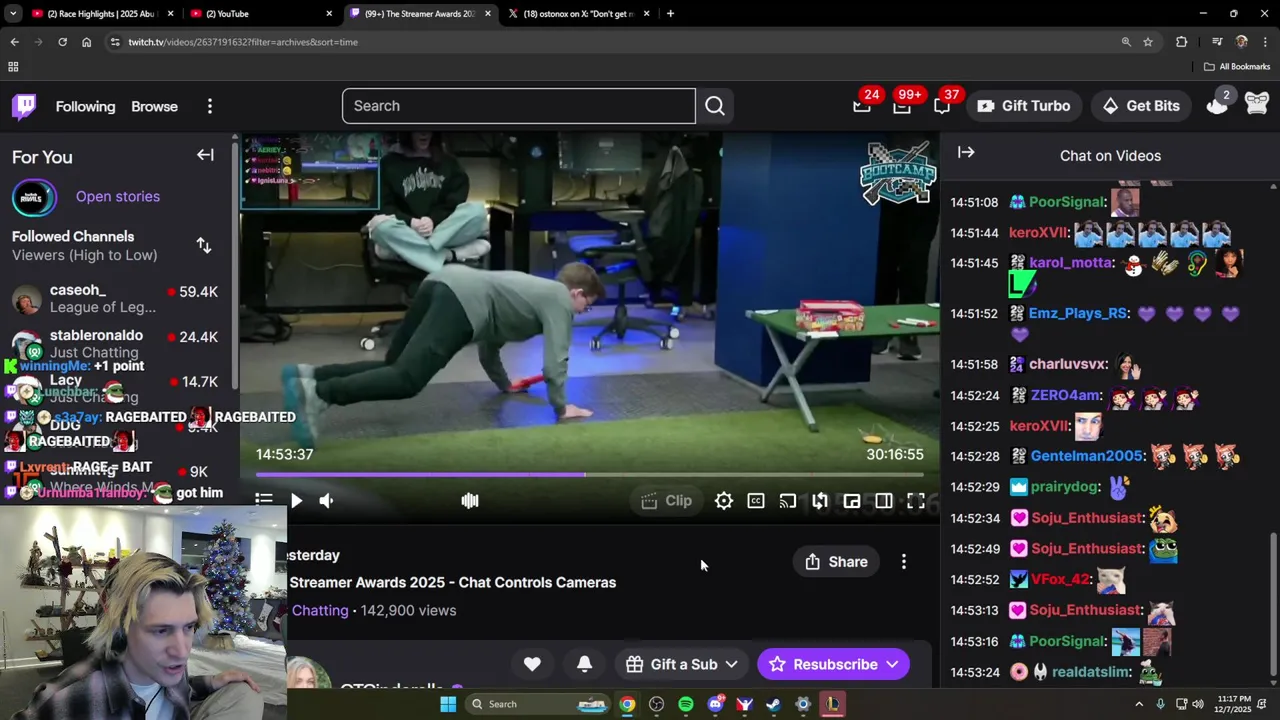Click the Prime loot crown icon

(x=1216, y=106)
